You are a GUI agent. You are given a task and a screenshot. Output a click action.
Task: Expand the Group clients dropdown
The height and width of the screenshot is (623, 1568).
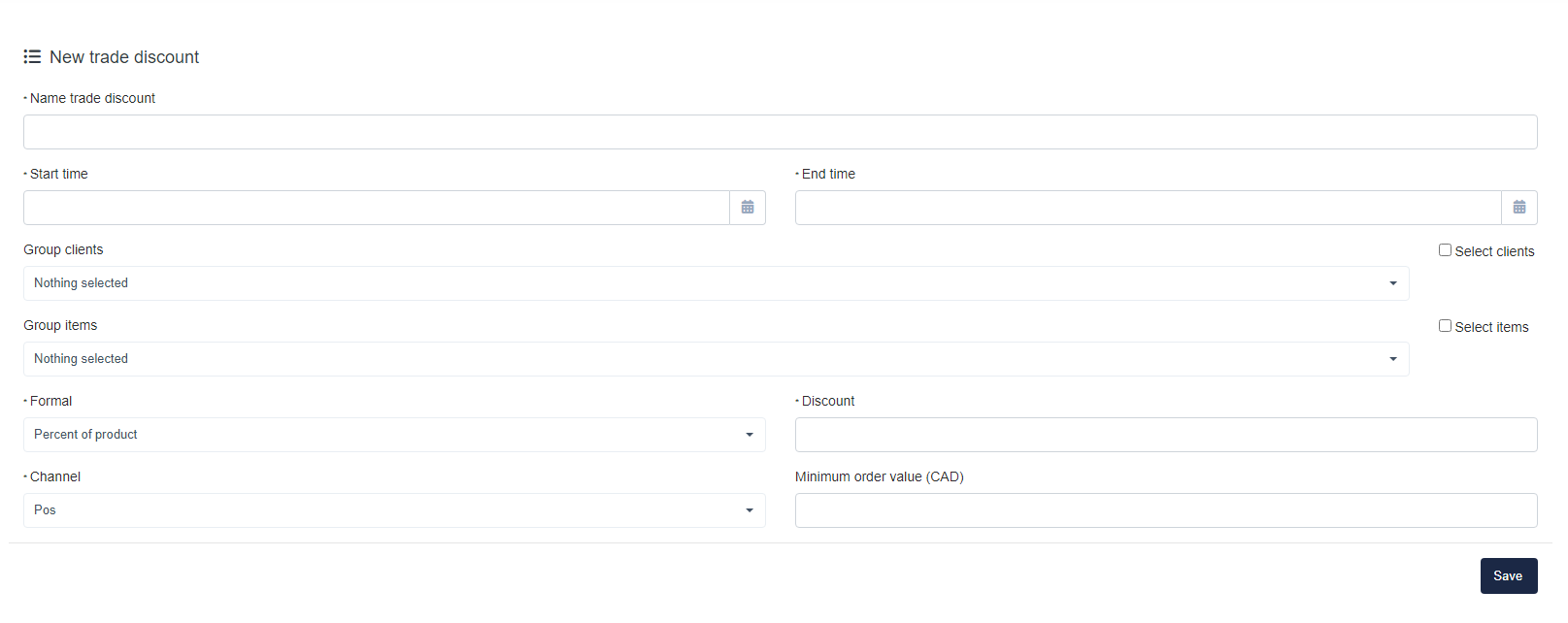point(716,283)
